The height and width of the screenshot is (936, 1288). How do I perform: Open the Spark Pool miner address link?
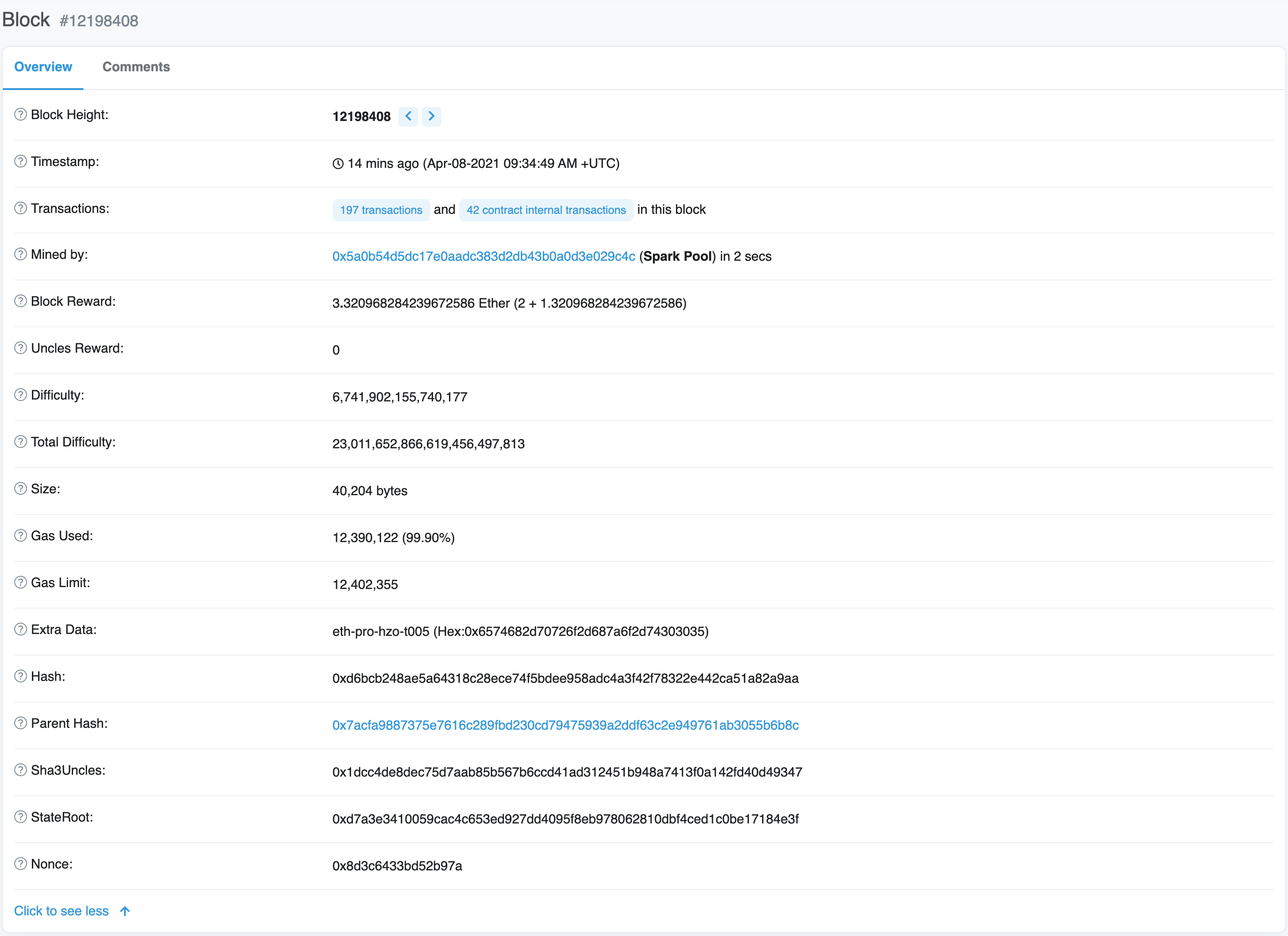pyautogui.click(x=483, y=257)
